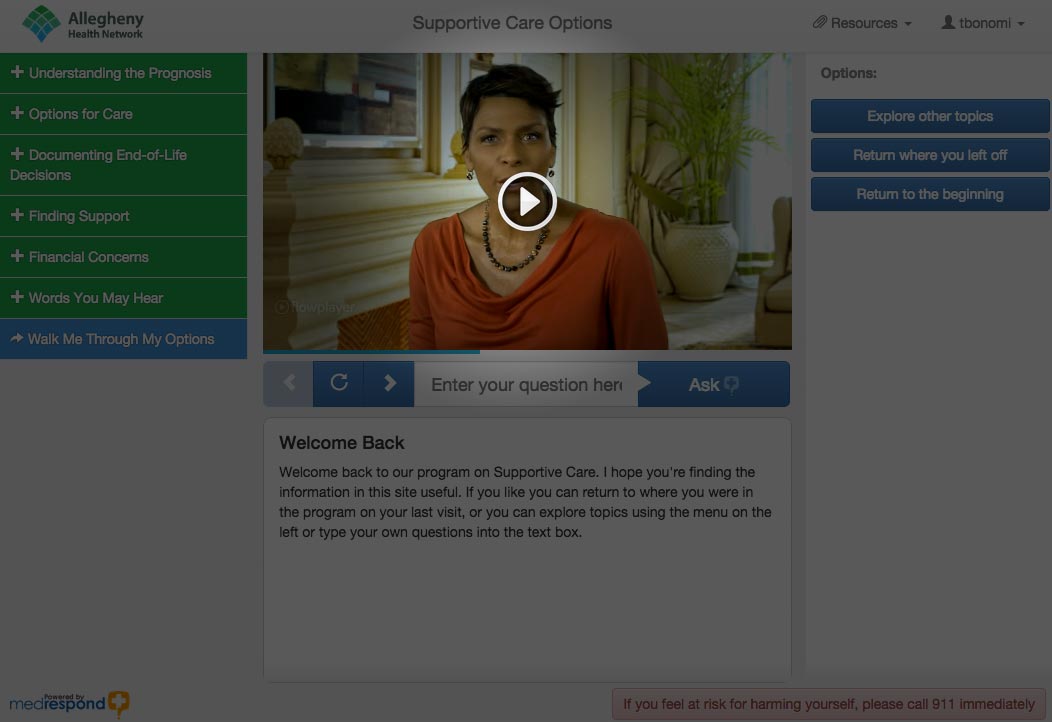This screenshot has height=722, width=1052.
Task: Open the Resources dropdown menu
Action: 862,23
